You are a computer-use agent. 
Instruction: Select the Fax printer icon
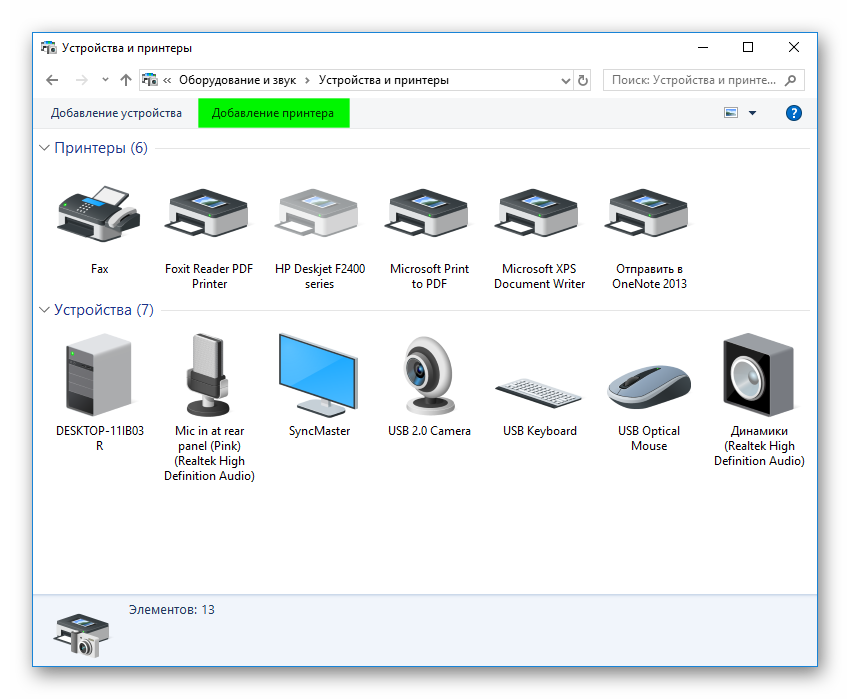click(x=99, y=213)
